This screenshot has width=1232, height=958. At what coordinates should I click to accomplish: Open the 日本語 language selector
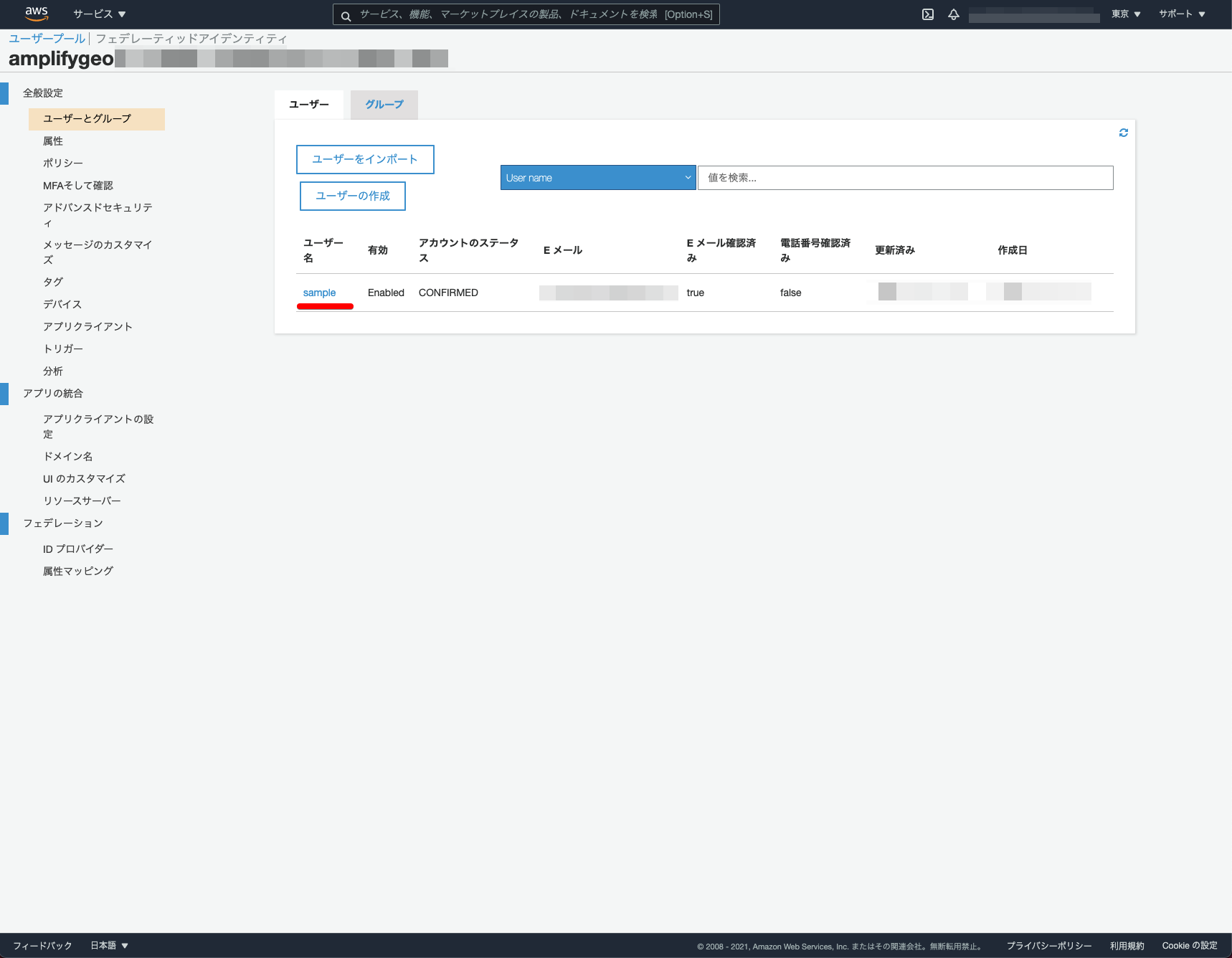point(110,945)
